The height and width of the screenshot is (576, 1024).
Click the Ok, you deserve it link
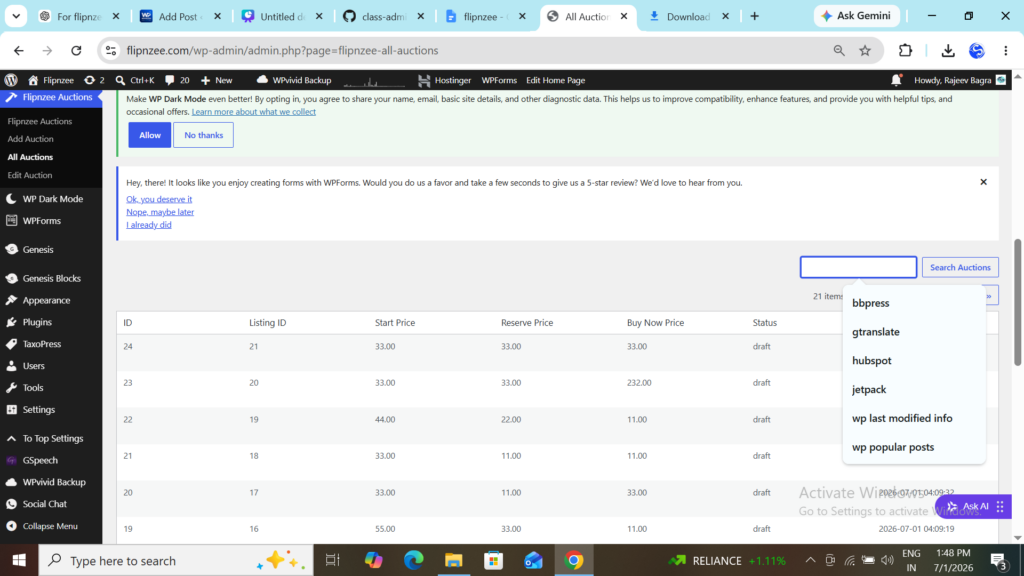pos(159,199)
